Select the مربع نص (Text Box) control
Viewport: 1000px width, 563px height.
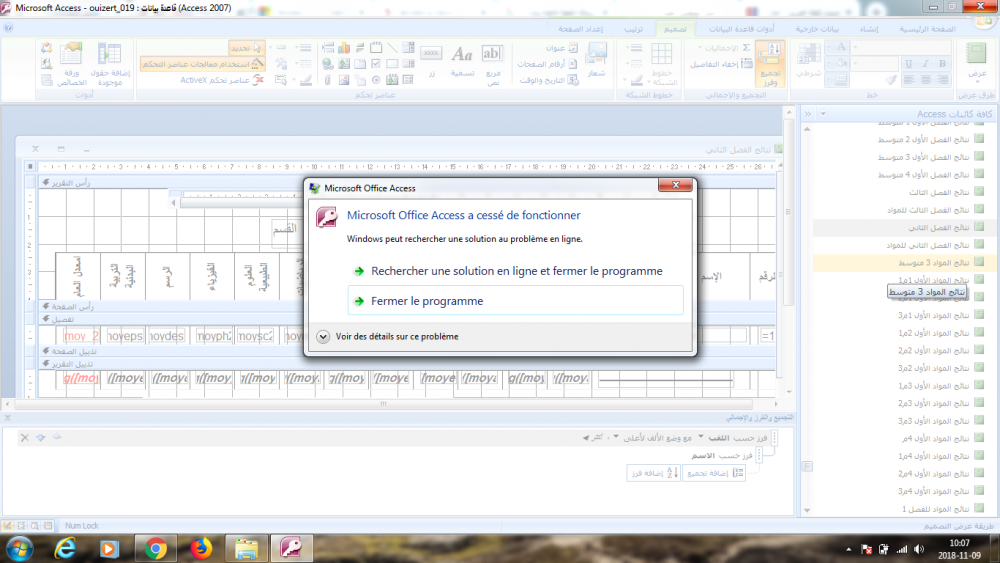492,64
